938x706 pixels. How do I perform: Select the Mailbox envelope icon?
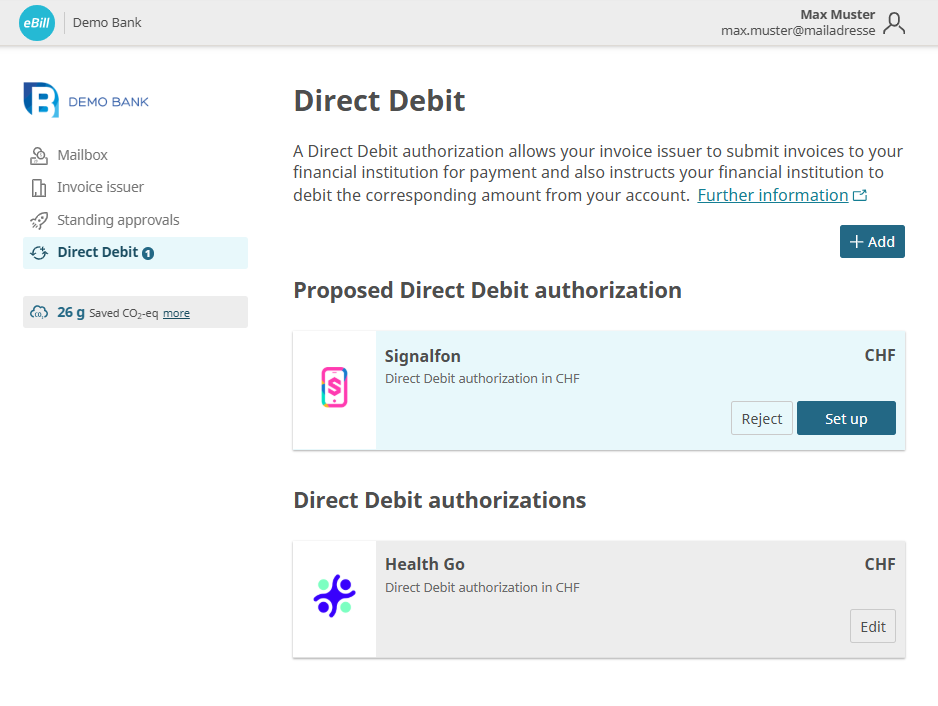pos(38,155)
